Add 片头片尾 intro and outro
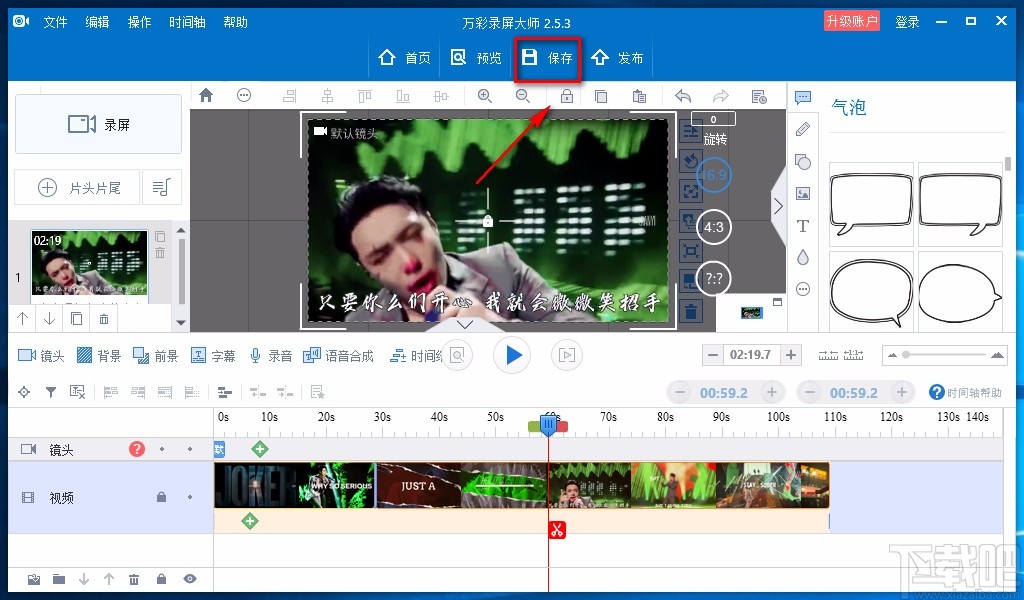 coord(77,188)
